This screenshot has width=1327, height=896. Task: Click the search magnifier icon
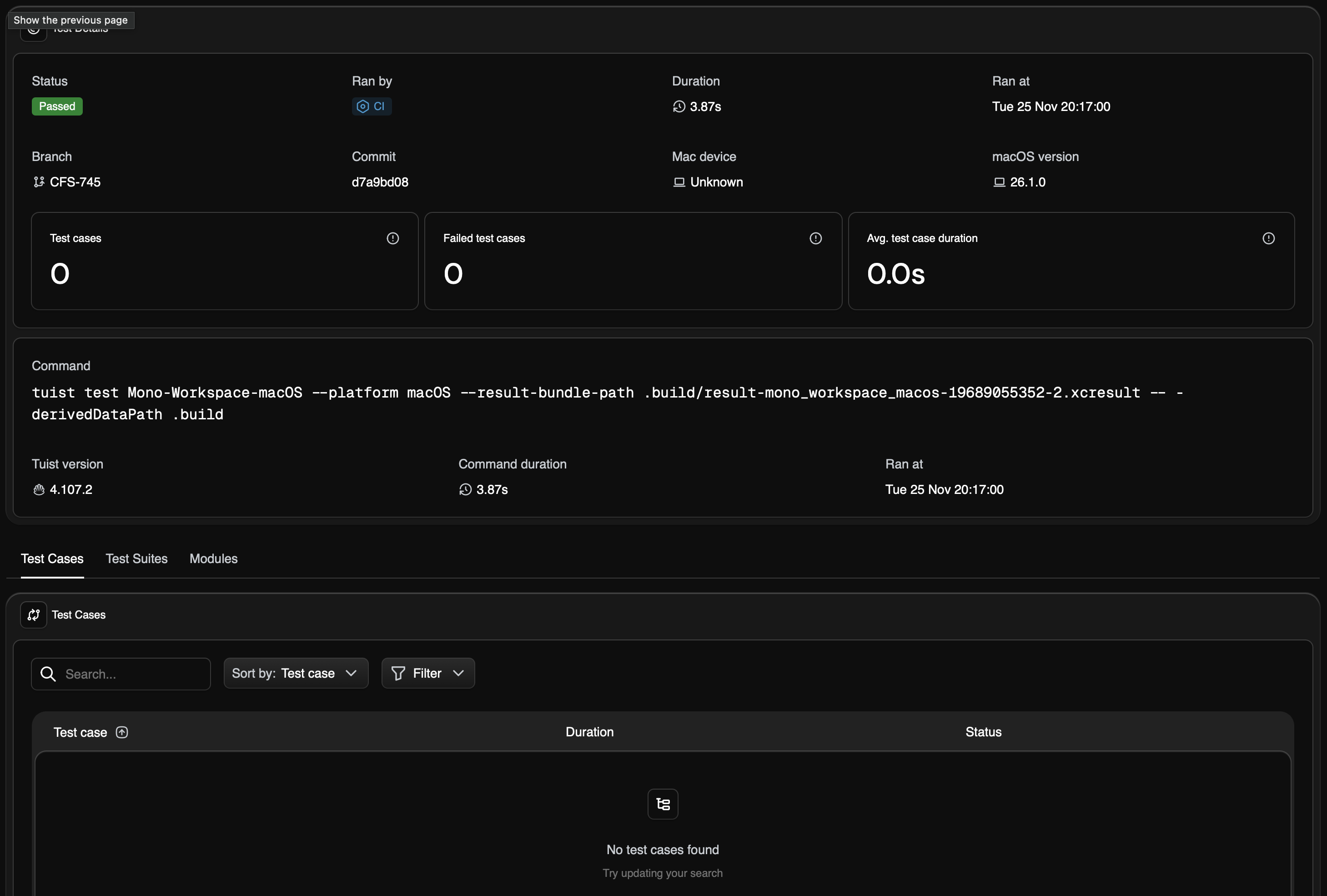(49, 674)
